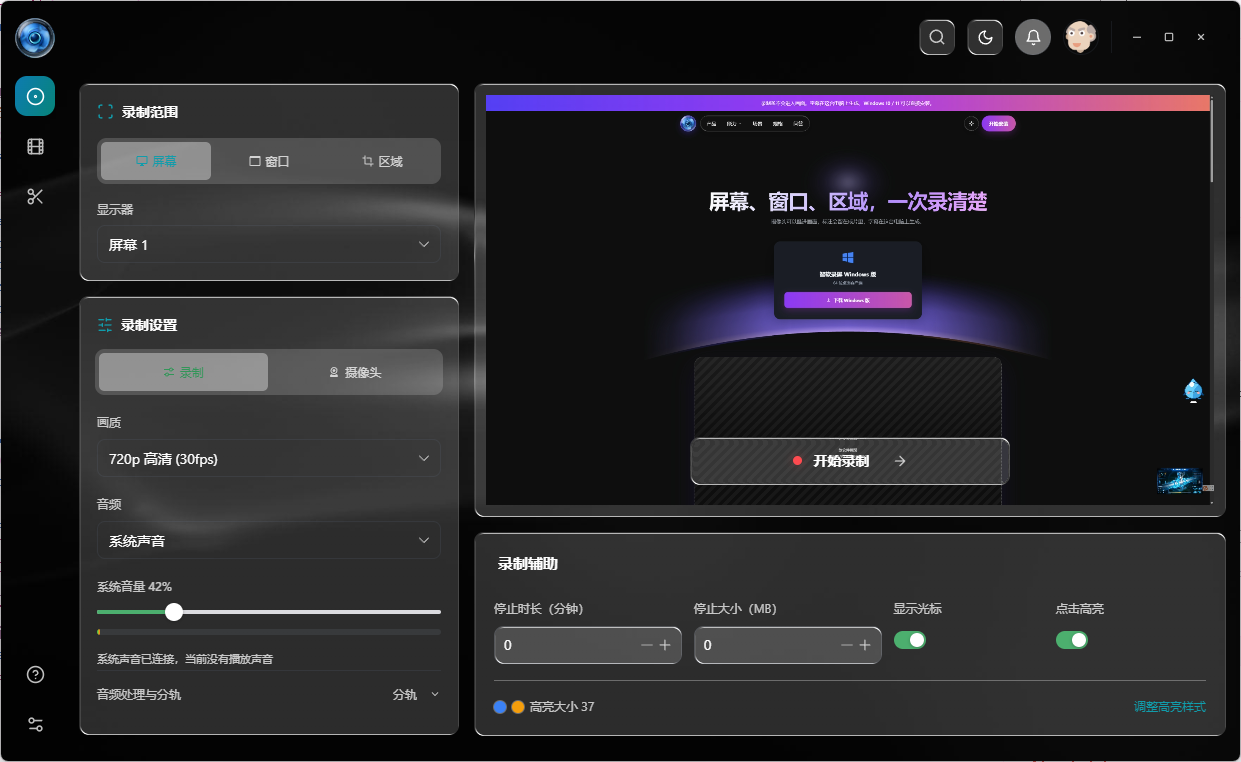Viewport: 1241px width, 762px height.
Task: Open the 屏幕 1 display dropdown
Action: (x=269, y=244)
